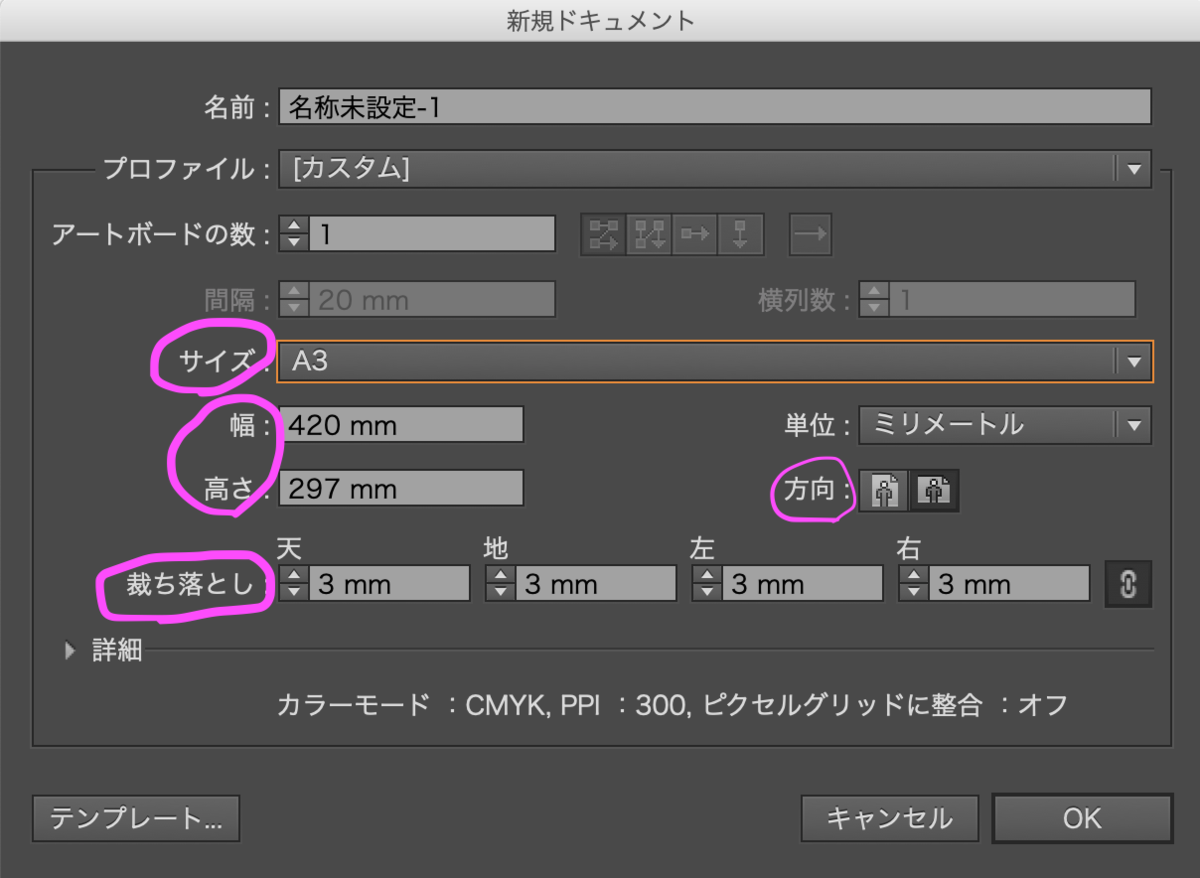Click the 名前 field containing 名称未設定-1
1200x878 pixels.
[x=715, y=107]
